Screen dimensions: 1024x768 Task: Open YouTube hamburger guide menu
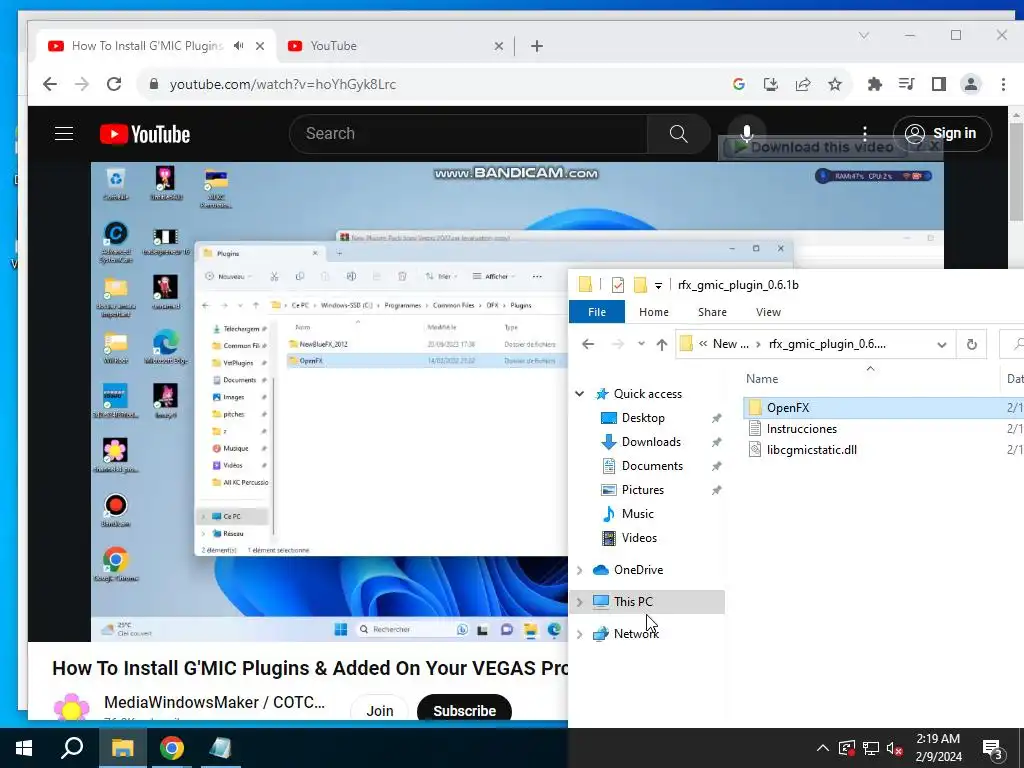point(64,134)
